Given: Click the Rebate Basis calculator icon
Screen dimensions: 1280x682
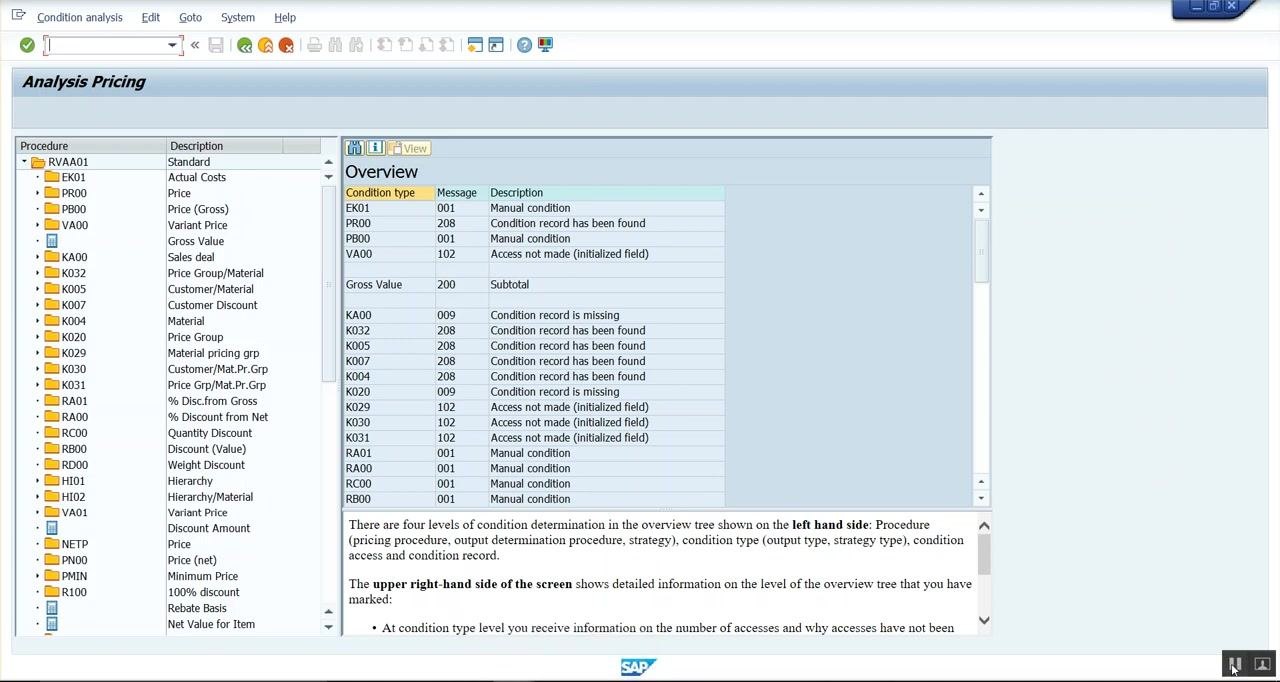Looking at the screenshot, I should tap(52, 608).
